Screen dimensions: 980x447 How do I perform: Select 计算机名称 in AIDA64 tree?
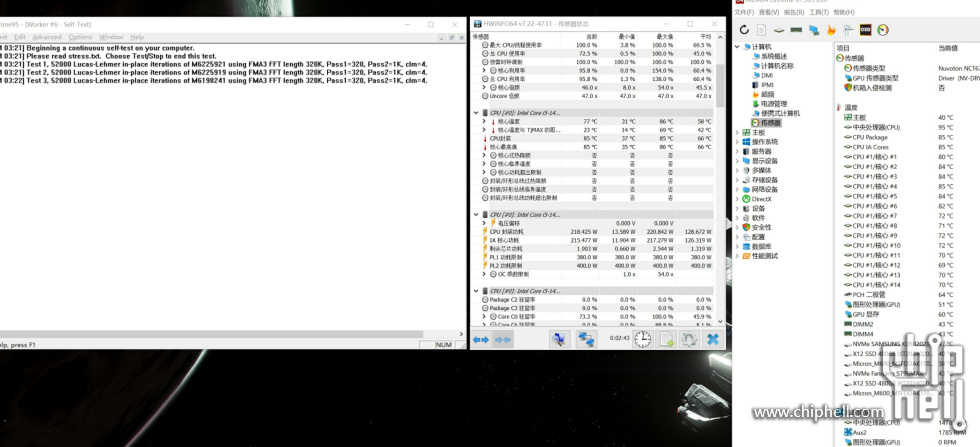[x=778, y=66]
